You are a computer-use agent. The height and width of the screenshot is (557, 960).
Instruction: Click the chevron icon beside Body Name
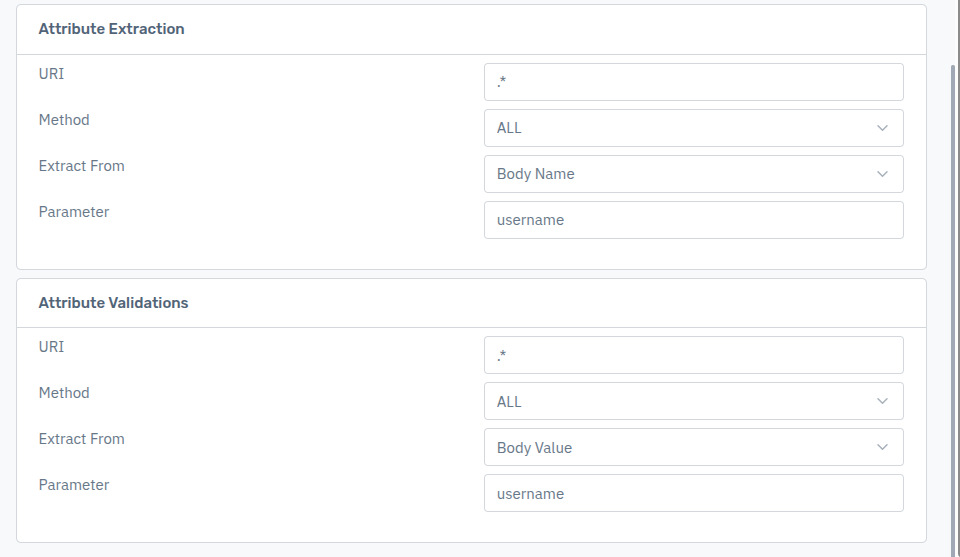coord(882,174)
